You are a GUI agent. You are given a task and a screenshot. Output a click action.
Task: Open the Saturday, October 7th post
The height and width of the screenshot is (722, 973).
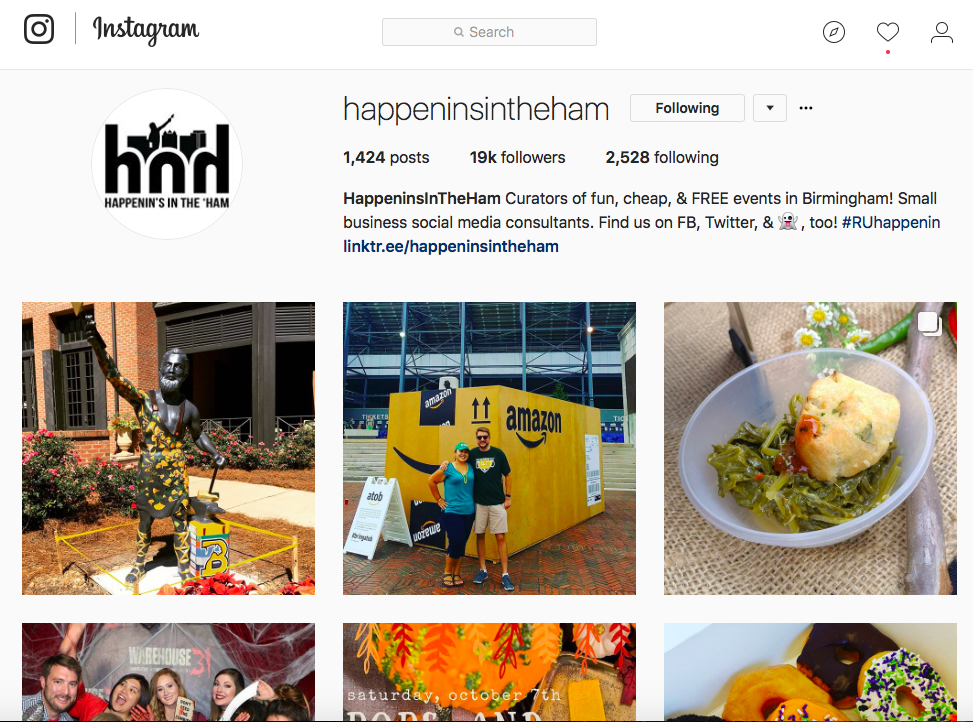click(x=489, y=672)
